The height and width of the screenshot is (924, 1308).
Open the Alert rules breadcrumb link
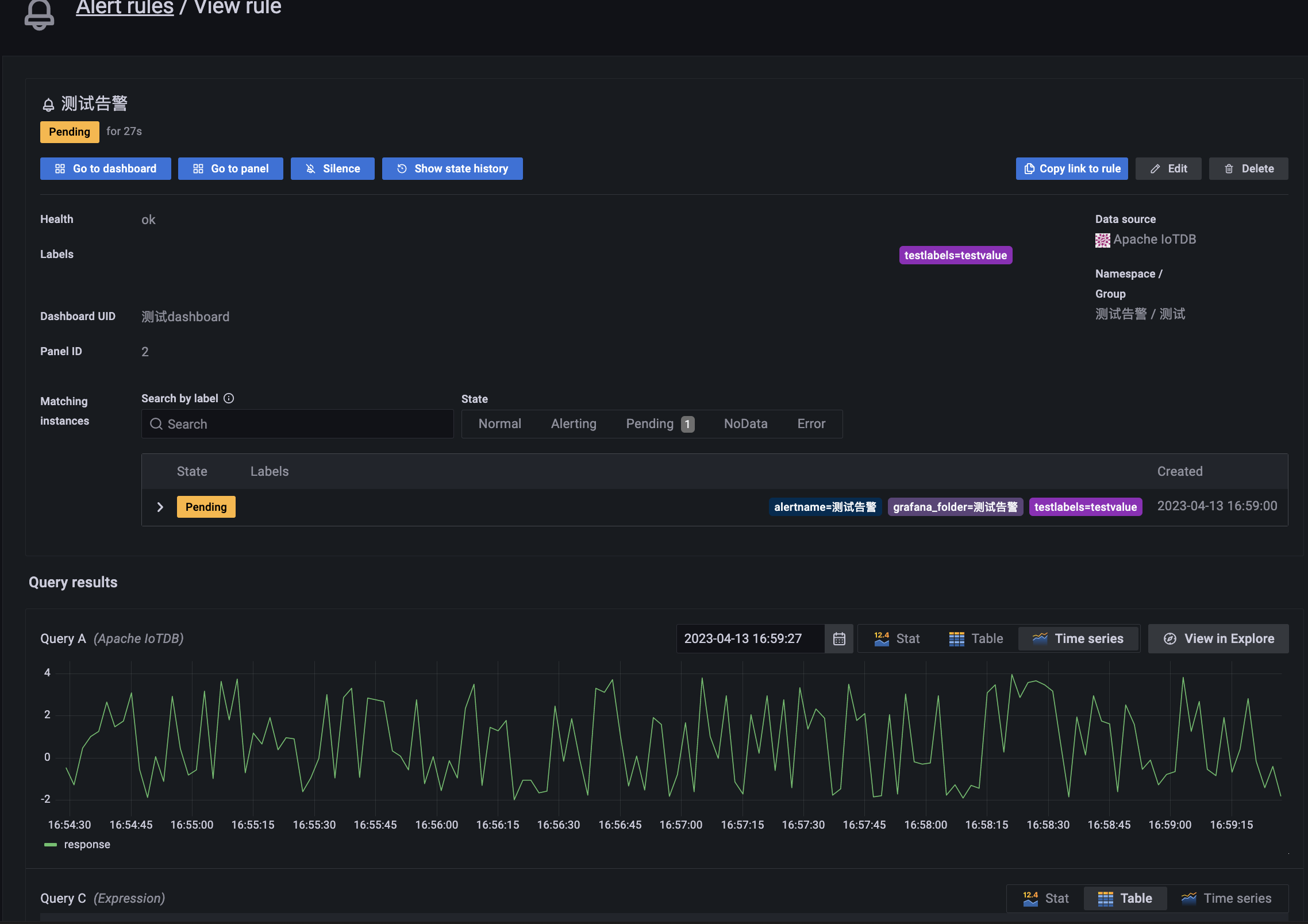click(125, 8)
